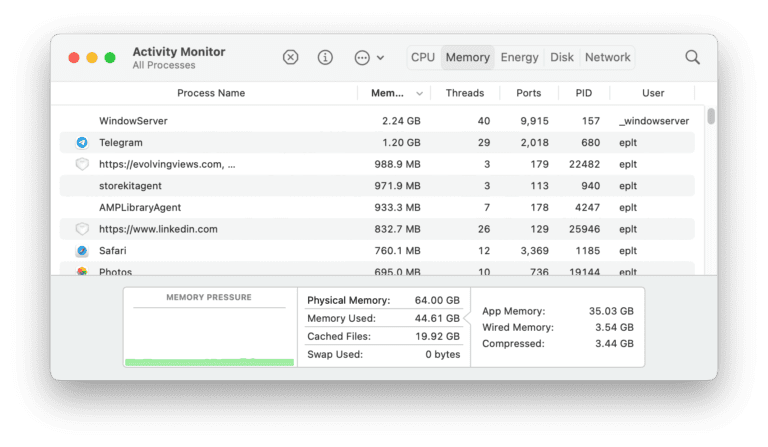Click the App Memory 35.03 GB value
This screenshot has height=447, width=768.
[611, 311]
